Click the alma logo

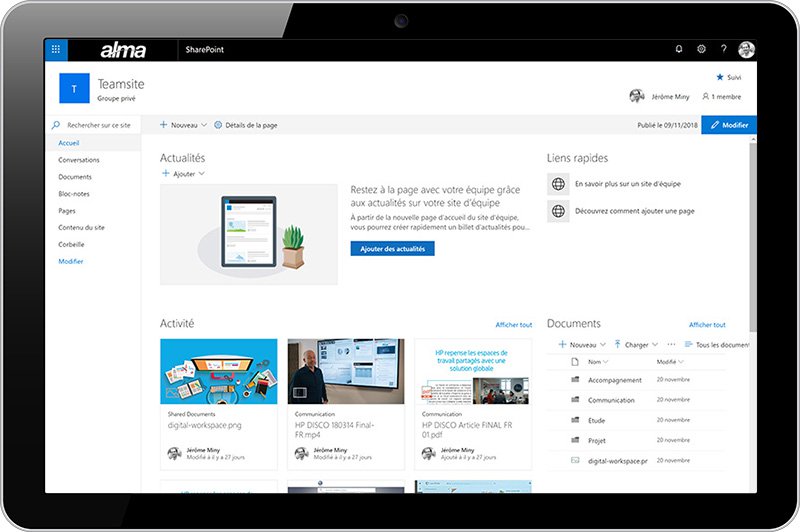[x=123, y=50]
